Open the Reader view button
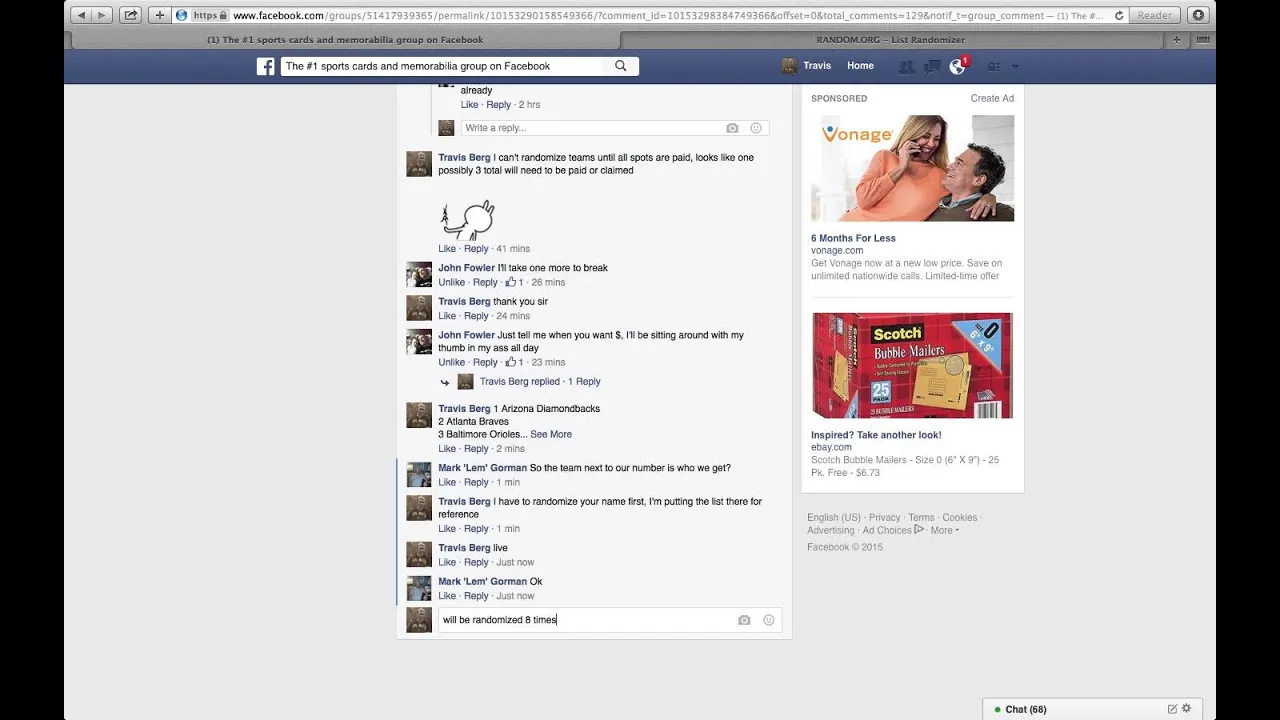Screen dimensions: 1280x720 [1154, 15]
